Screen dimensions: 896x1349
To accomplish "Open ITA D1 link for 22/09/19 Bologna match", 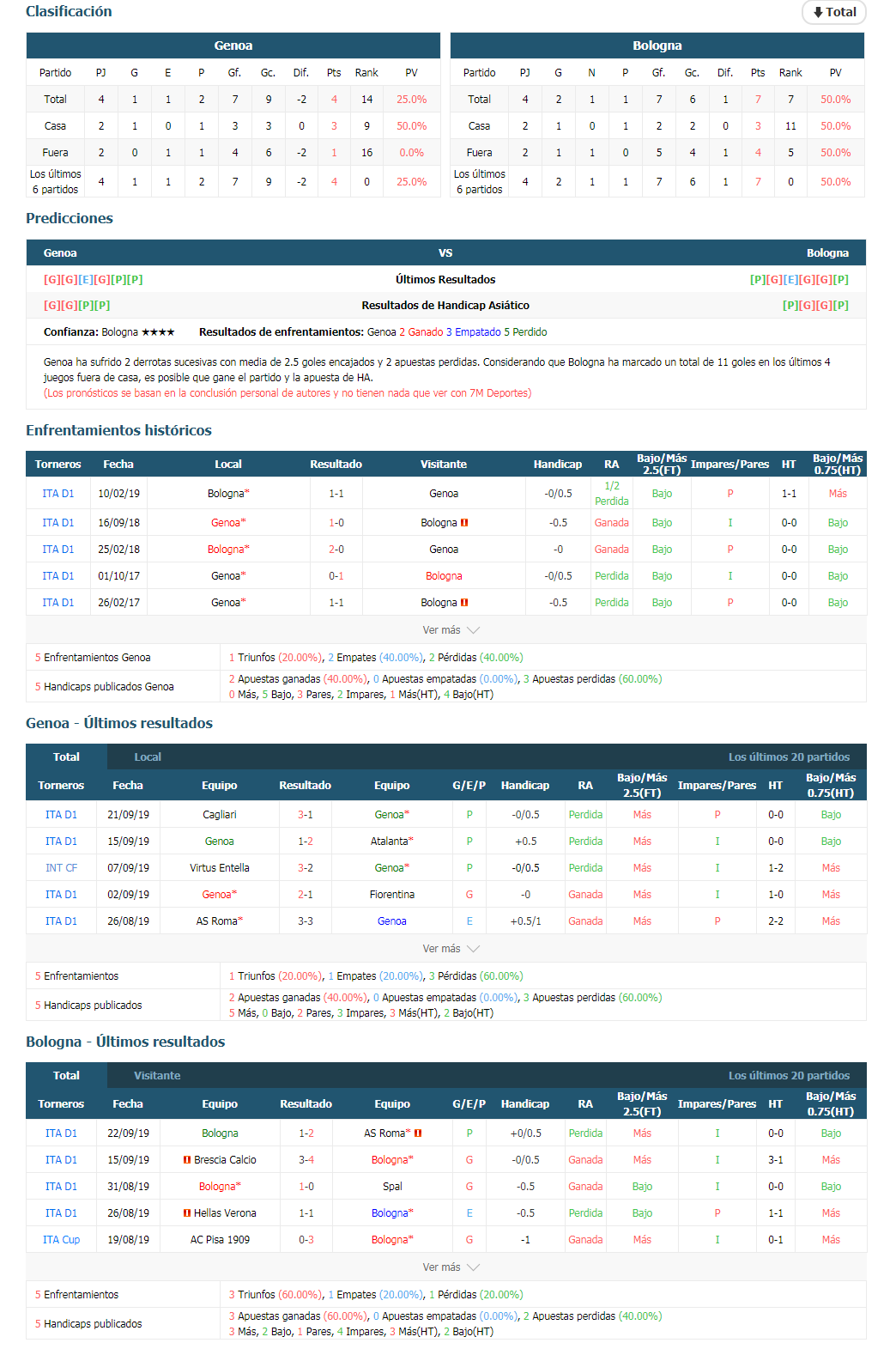I will click(x=61, y=1133).
